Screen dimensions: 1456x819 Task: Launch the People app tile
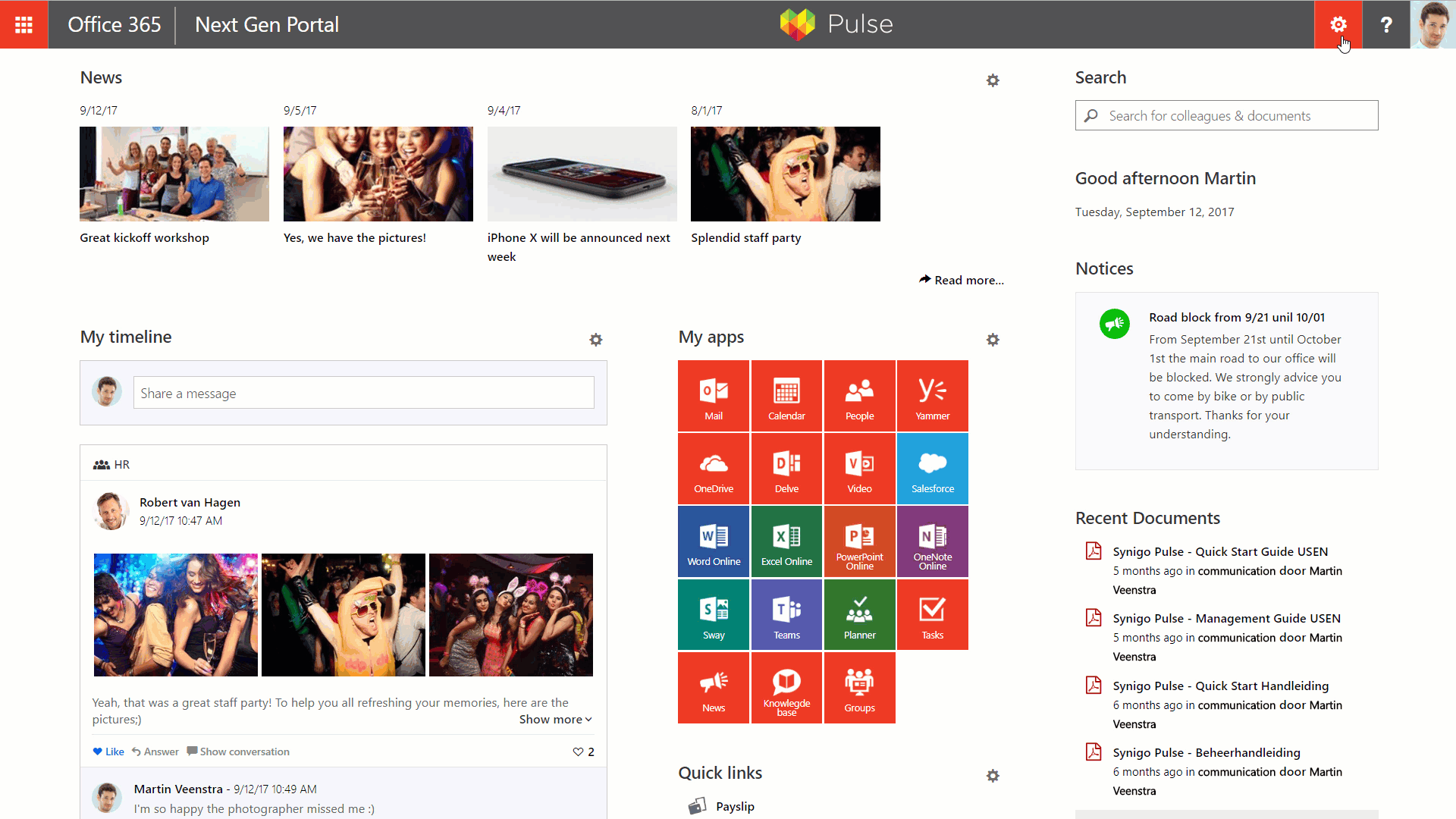click(x=860, y=396)
